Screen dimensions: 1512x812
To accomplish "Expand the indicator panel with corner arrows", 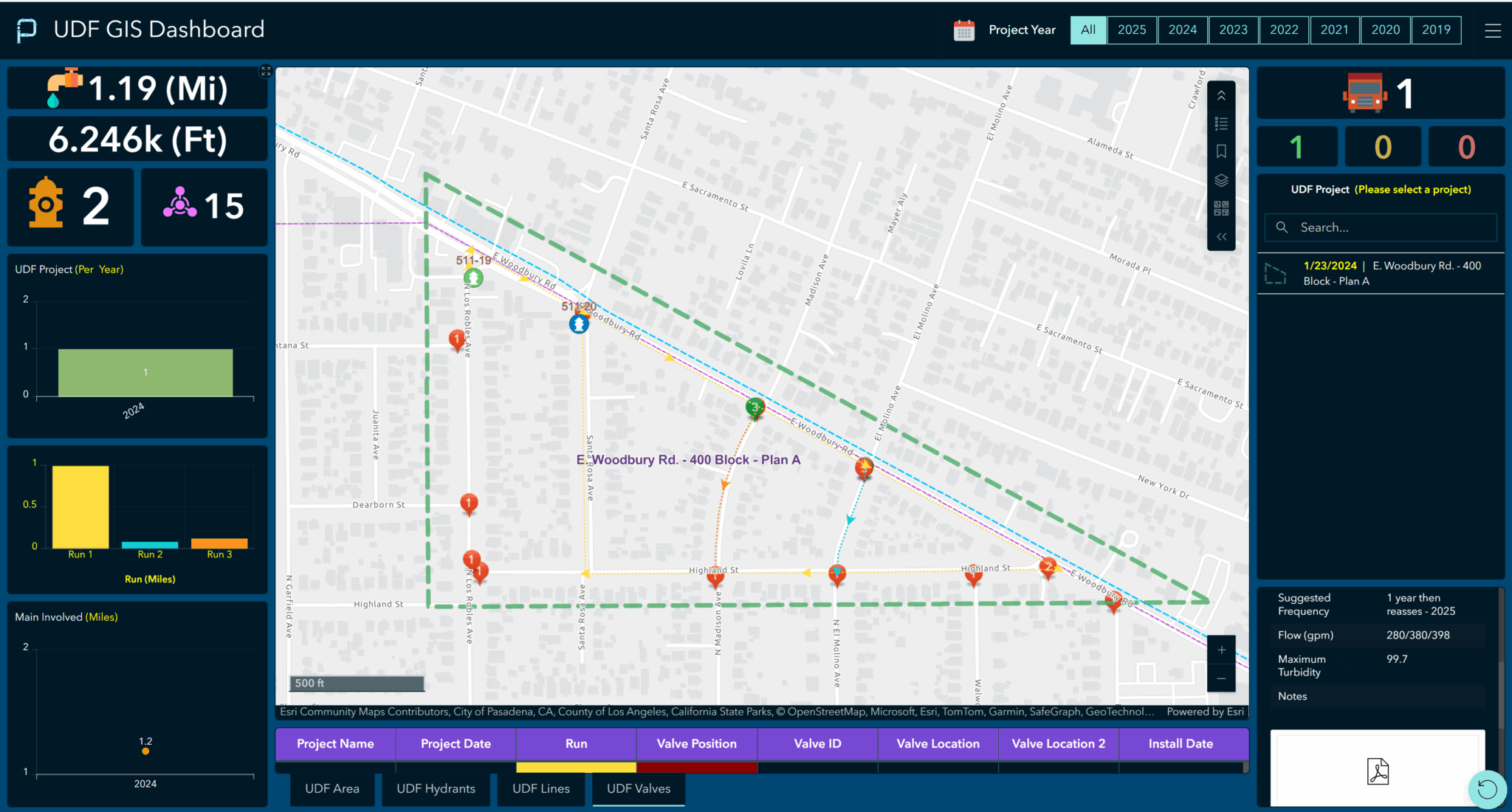I will coord(266,71).
